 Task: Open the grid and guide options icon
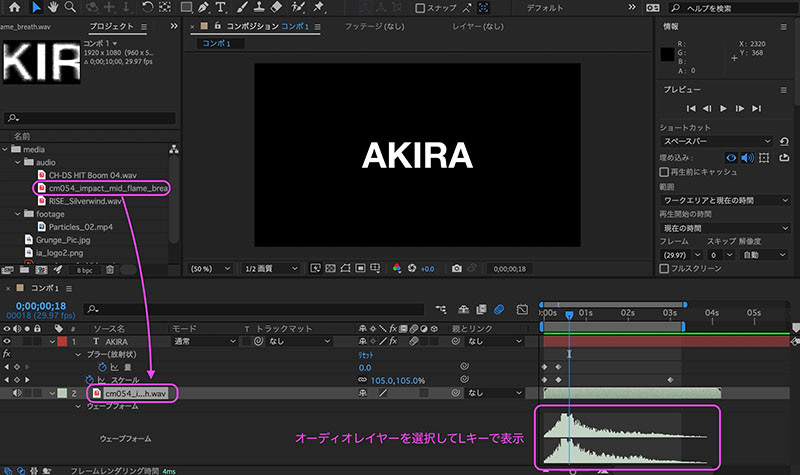click(375, 268)
